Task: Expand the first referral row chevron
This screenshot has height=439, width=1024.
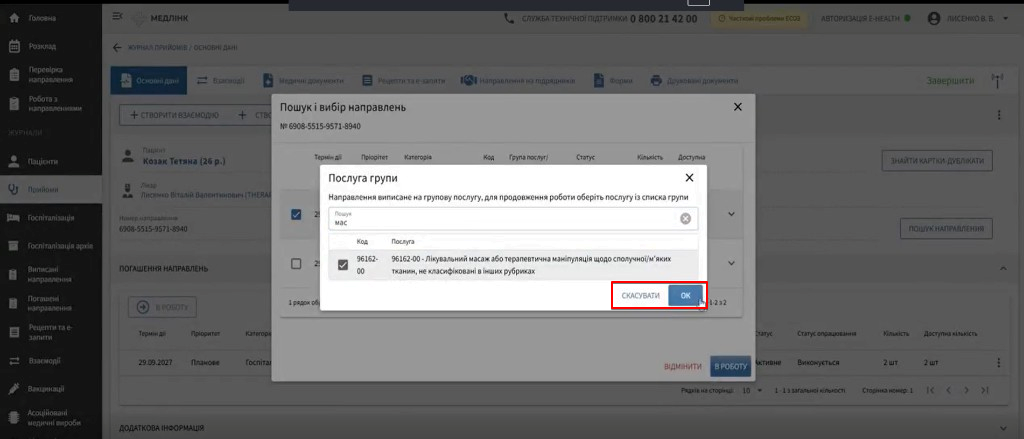Action: pyautogui.click(x=731, y=214)
